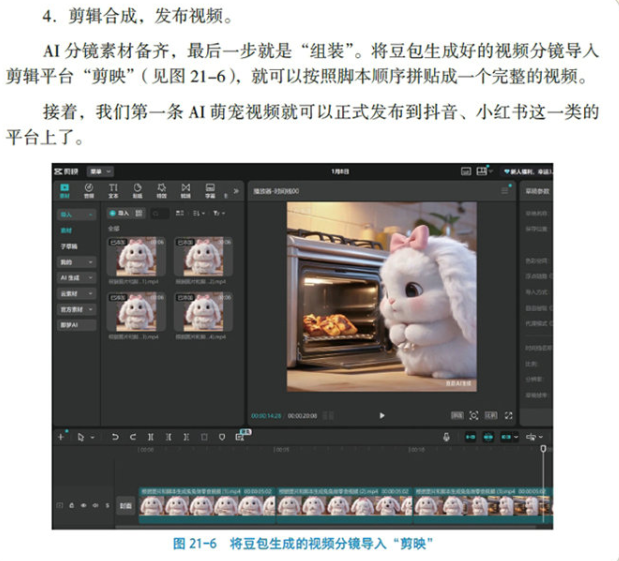Viewport: 619px width, 561px height.
Task: Click the player aspect ratio button
Action: (x=457, y=415)
